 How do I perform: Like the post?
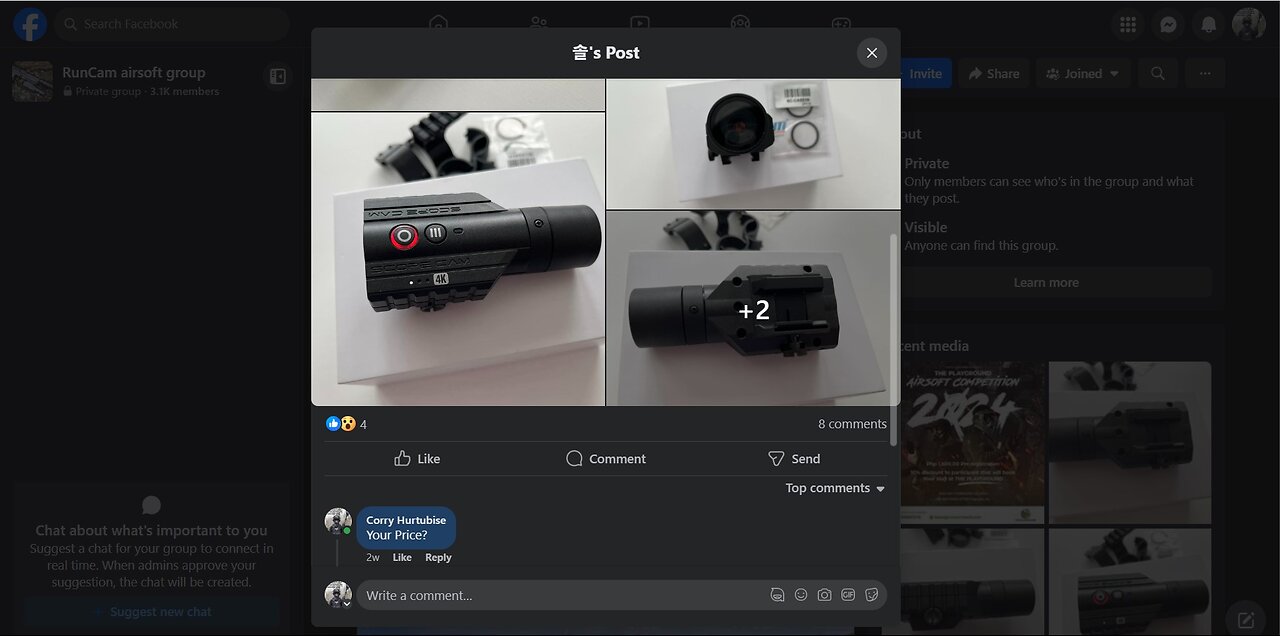(x=417, y=458)
